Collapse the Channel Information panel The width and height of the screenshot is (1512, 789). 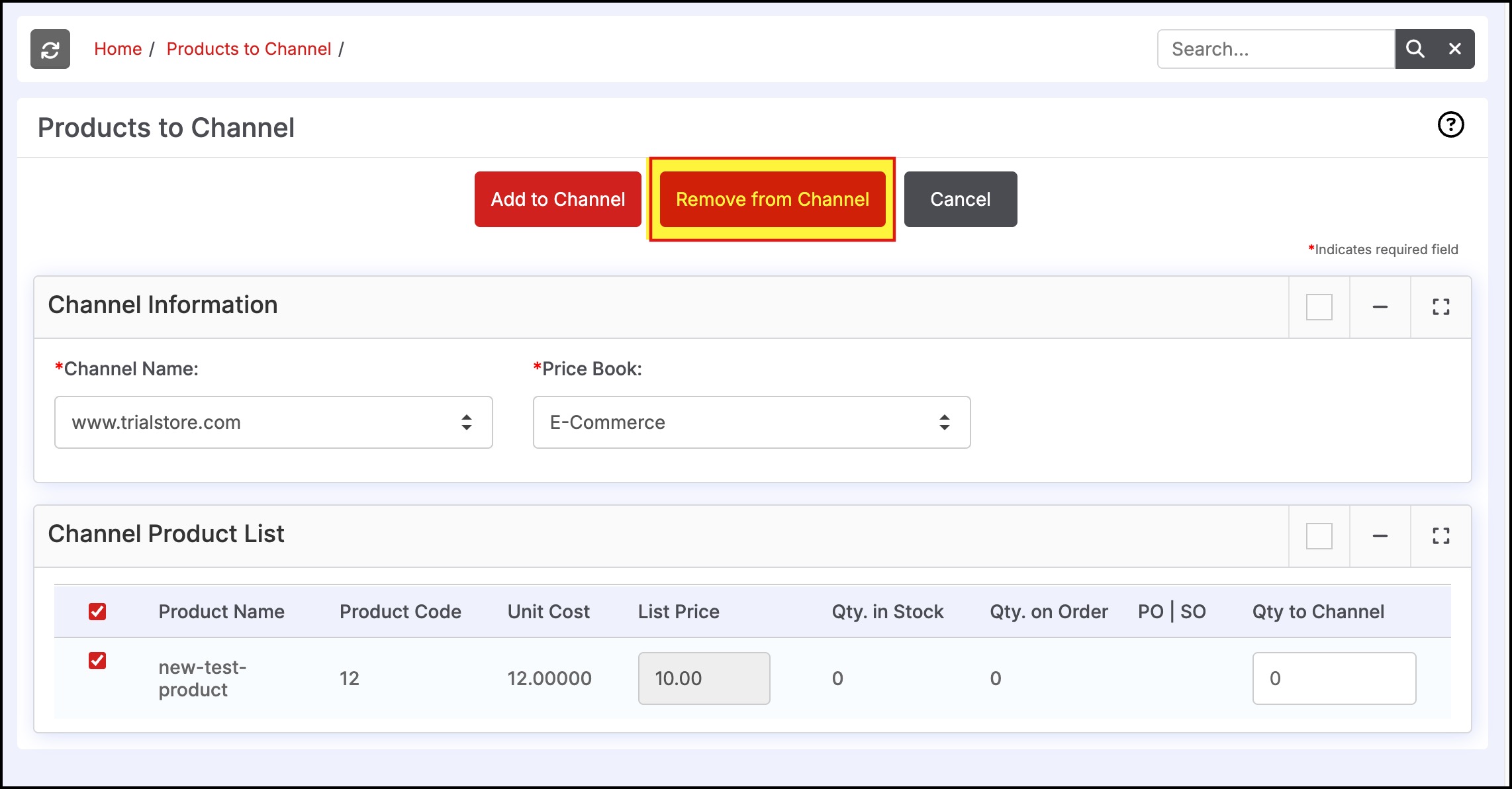(1380, 307)
